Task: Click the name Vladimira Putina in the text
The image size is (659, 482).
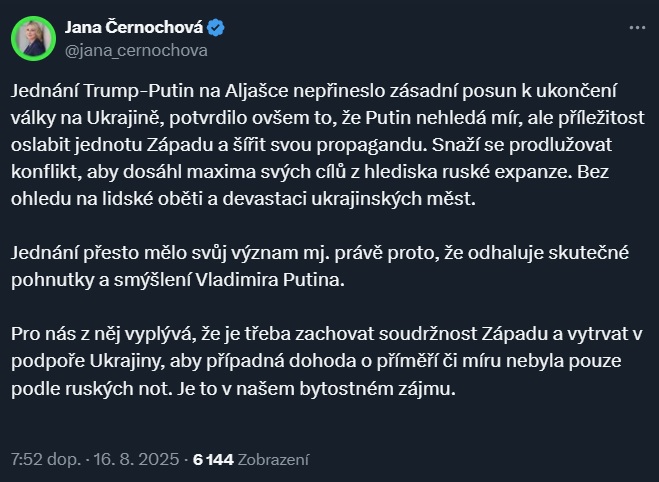Action: click(270, 280)
